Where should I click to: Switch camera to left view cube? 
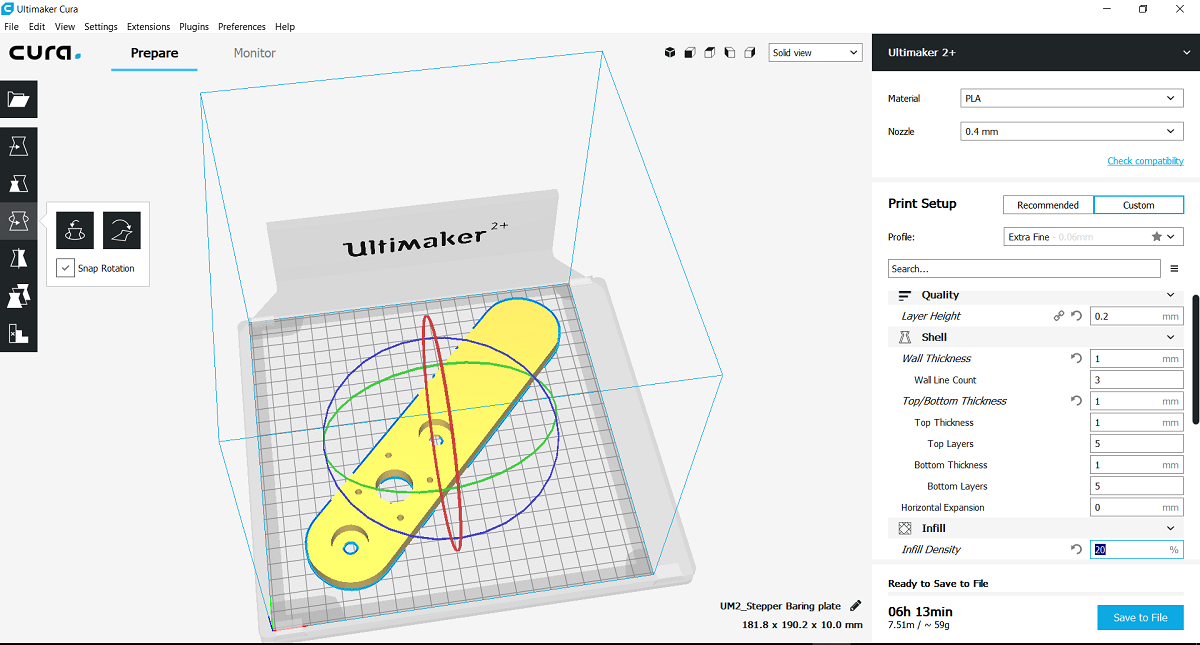pyautogui.click(x=729, y=53)
